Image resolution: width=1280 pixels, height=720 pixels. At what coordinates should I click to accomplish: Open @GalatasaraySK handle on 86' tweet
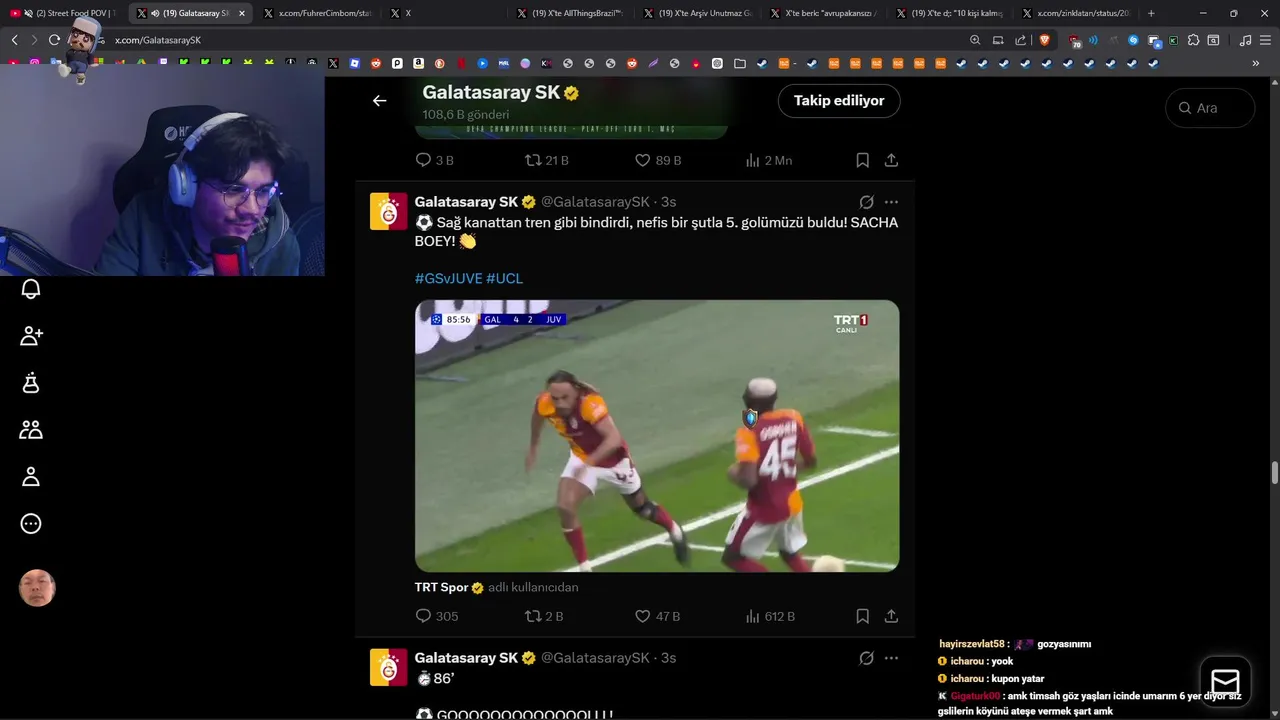(x=595, y=658)
